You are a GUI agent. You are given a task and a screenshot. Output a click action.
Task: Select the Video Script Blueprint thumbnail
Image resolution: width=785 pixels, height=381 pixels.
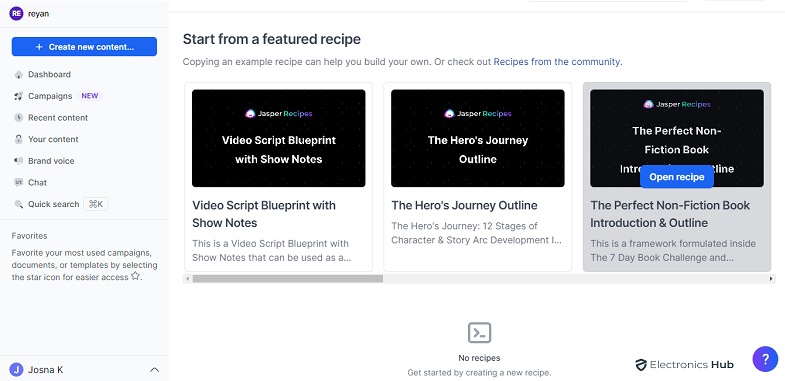tap(279, 138)
